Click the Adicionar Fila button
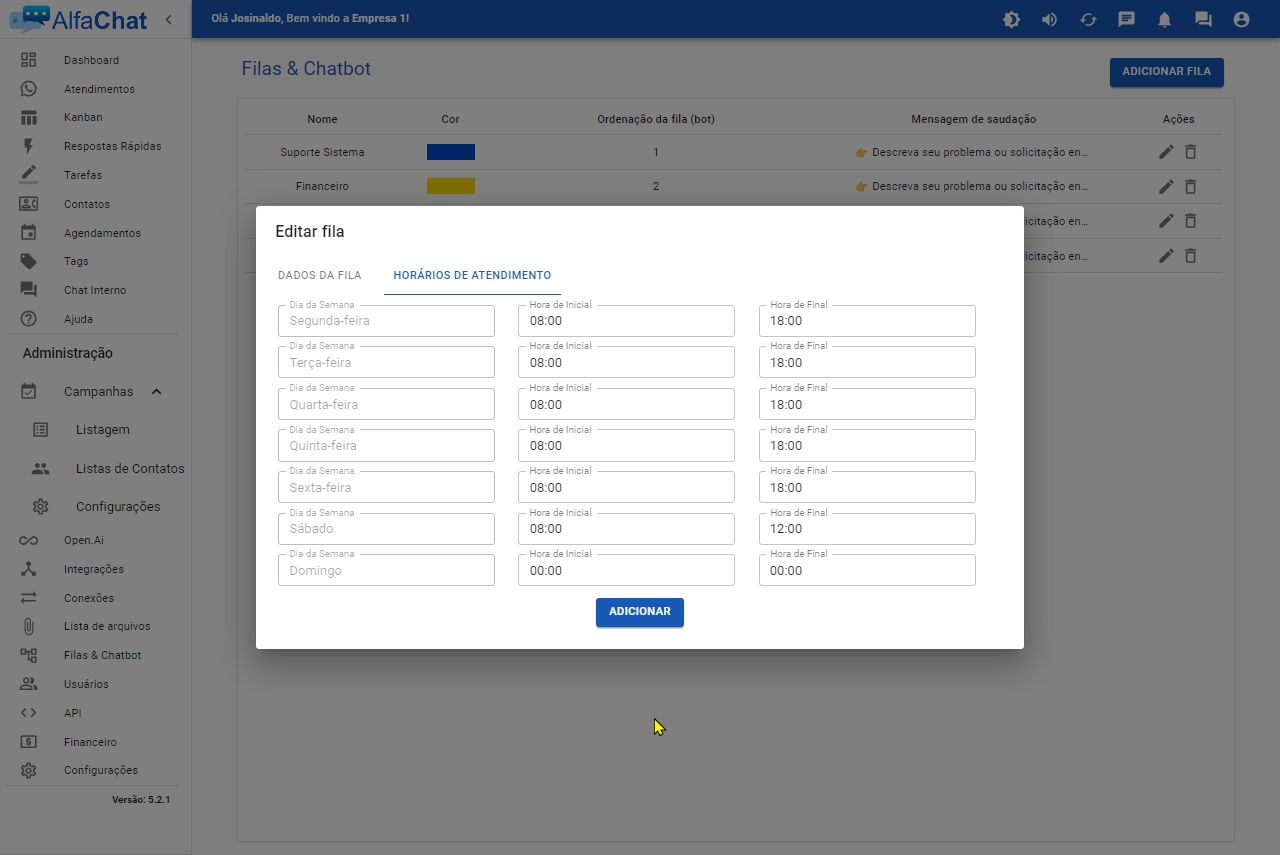Screen dimensions: 1280x855 click(x=1166, y=72)
